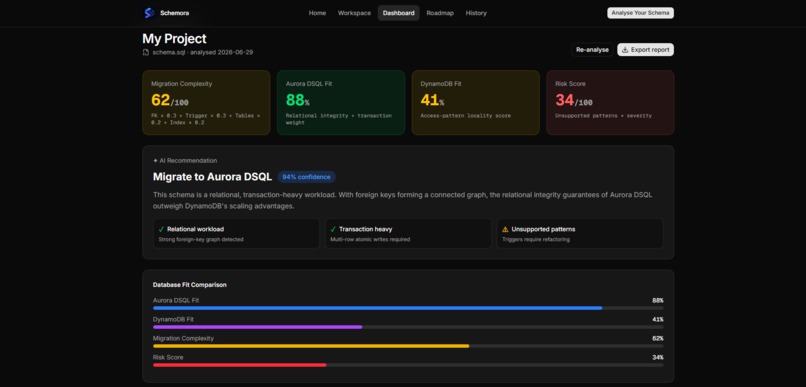Click the Relational workload checkmark icon

tap(161, 229)
